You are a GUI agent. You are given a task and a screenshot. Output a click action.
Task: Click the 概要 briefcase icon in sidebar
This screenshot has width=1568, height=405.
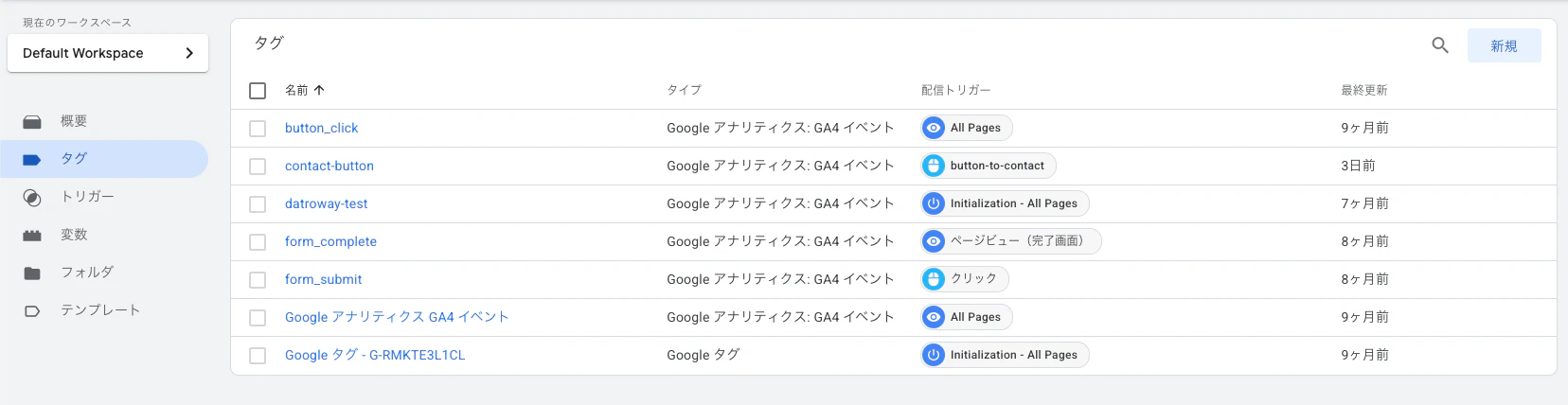[32, 122]
